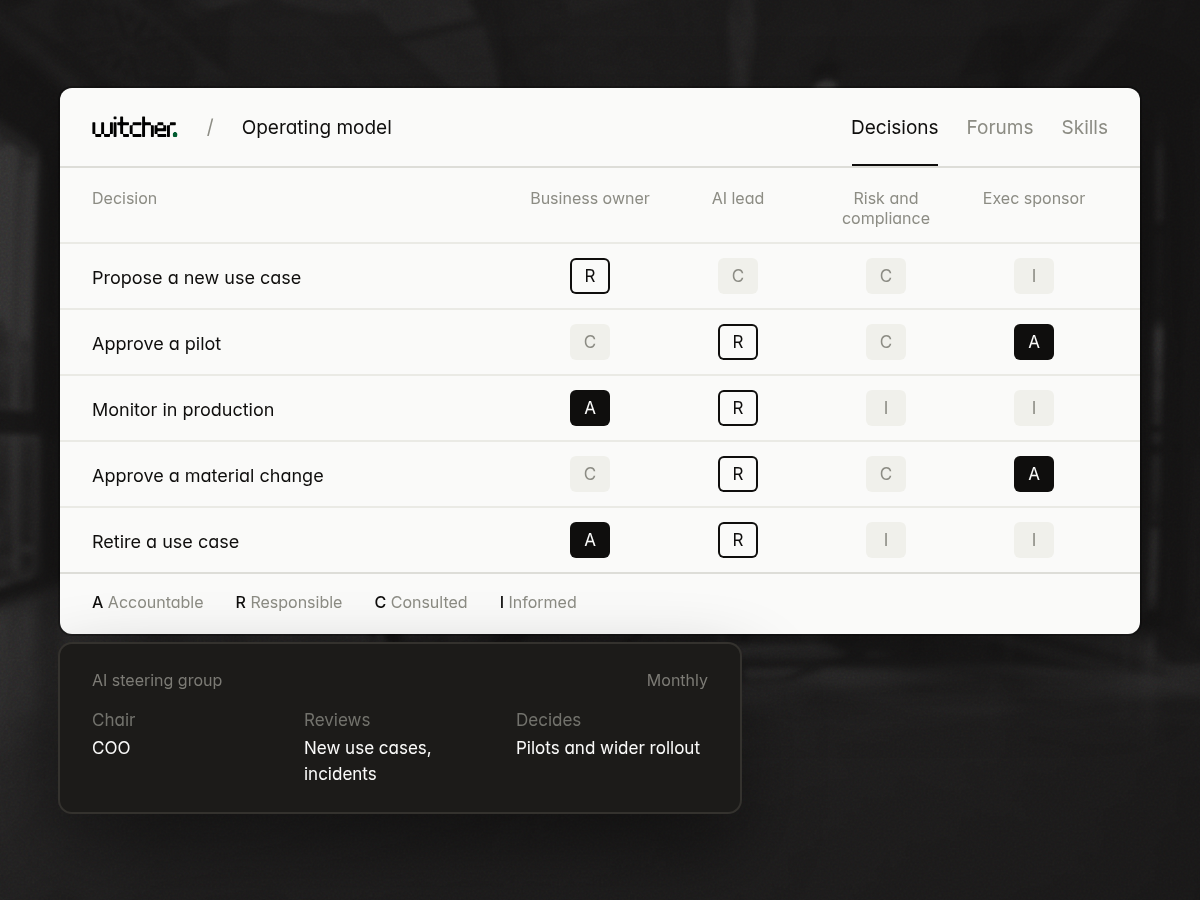This screenshot has width=1200, height=900.
Task: Click the witcher logo
Action: click(135, 127)
